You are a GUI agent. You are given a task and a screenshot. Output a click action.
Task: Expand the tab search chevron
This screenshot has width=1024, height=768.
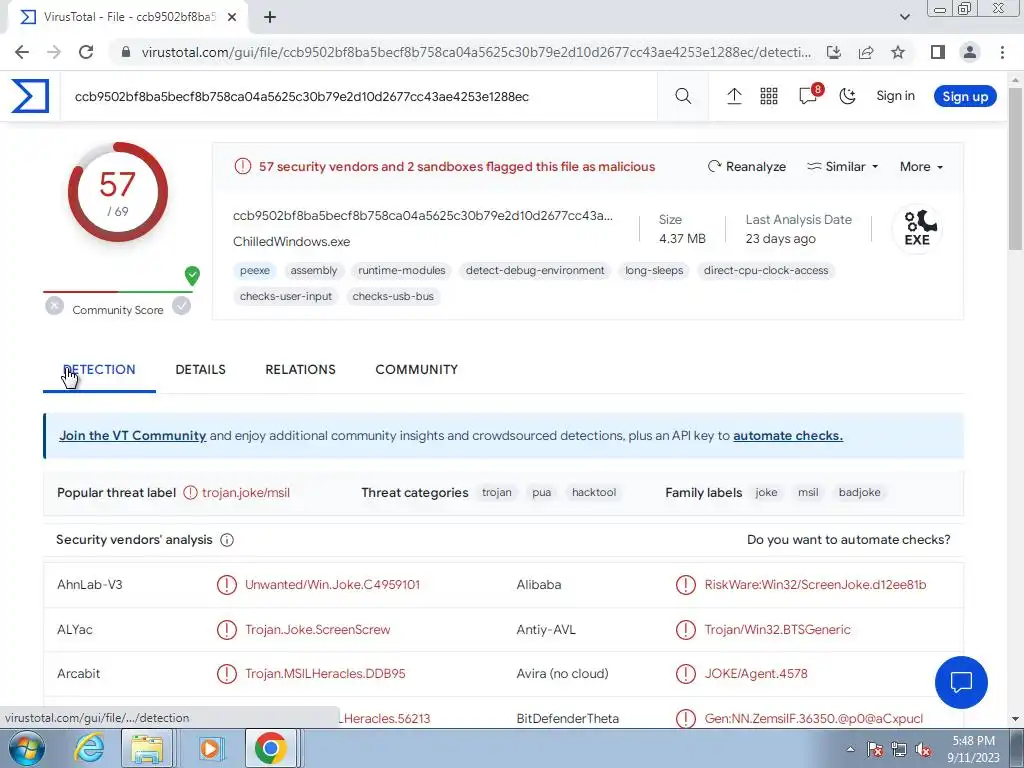tap(904, 17)
